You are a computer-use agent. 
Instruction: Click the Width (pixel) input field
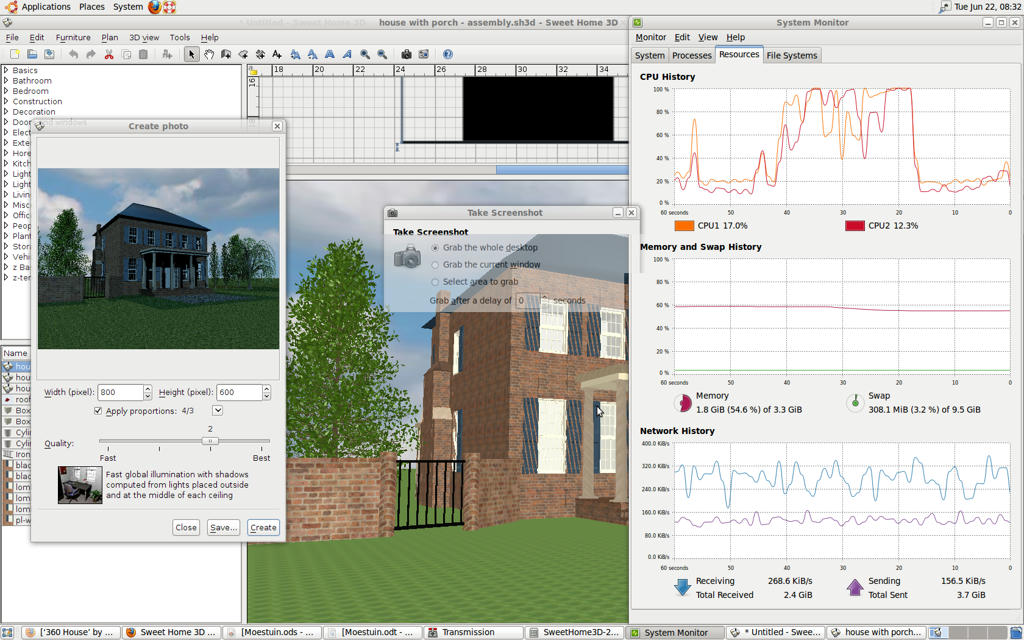pyautogui.click(x=120, y=392)
